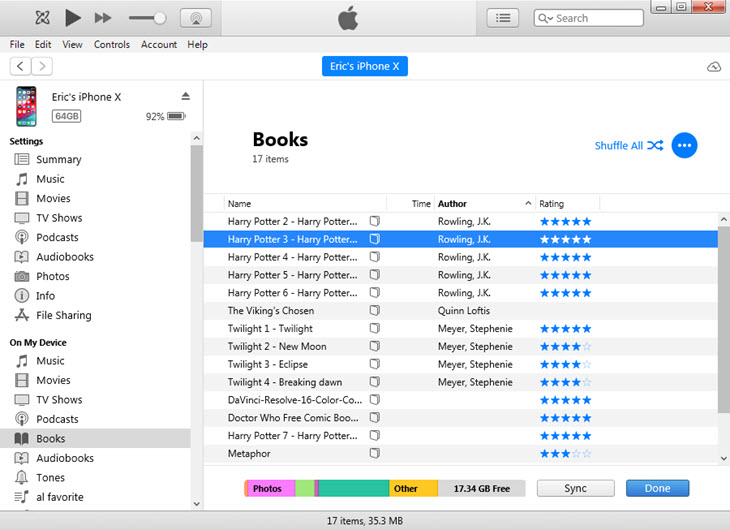Select the Metaphor book row
The height and width of the screenshot is (530, 730).
click(460, 454)
